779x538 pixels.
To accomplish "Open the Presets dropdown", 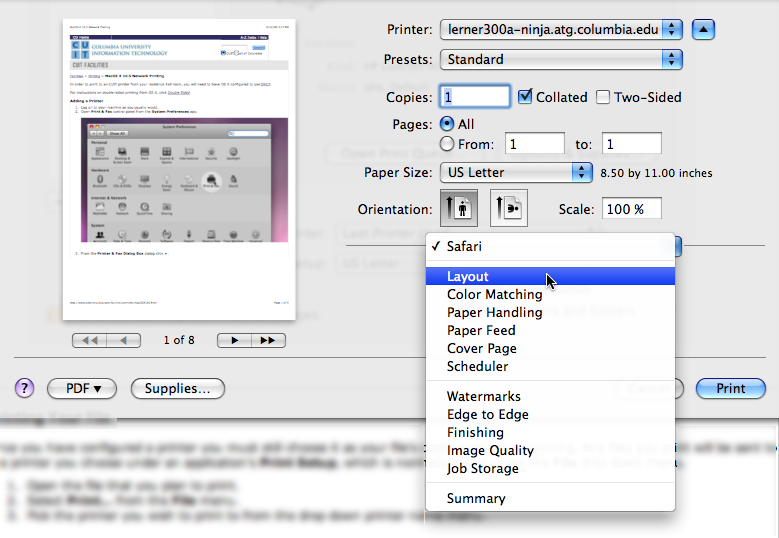I will click(561, 59).
